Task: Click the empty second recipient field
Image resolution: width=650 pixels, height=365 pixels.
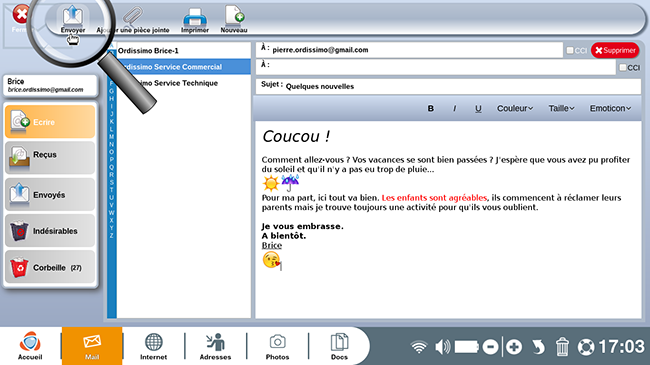Action: [435, 67]
